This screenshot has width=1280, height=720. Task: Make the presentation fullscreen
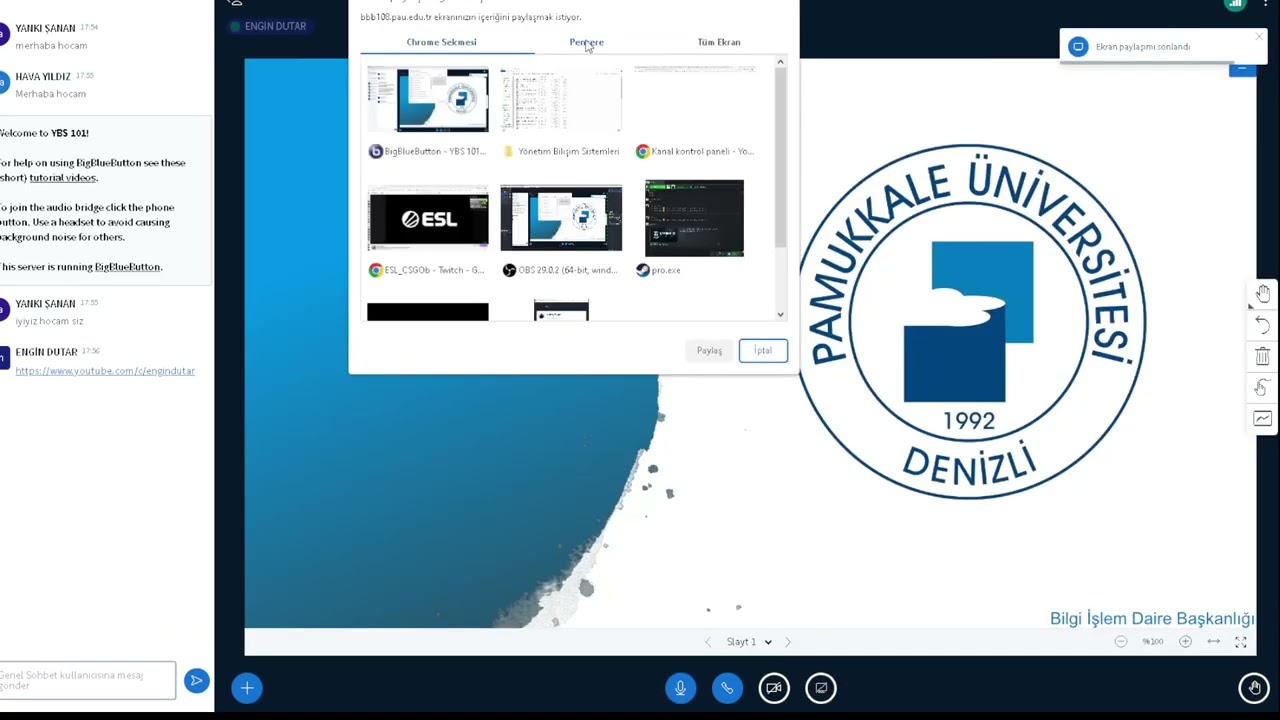[1241, 642]
